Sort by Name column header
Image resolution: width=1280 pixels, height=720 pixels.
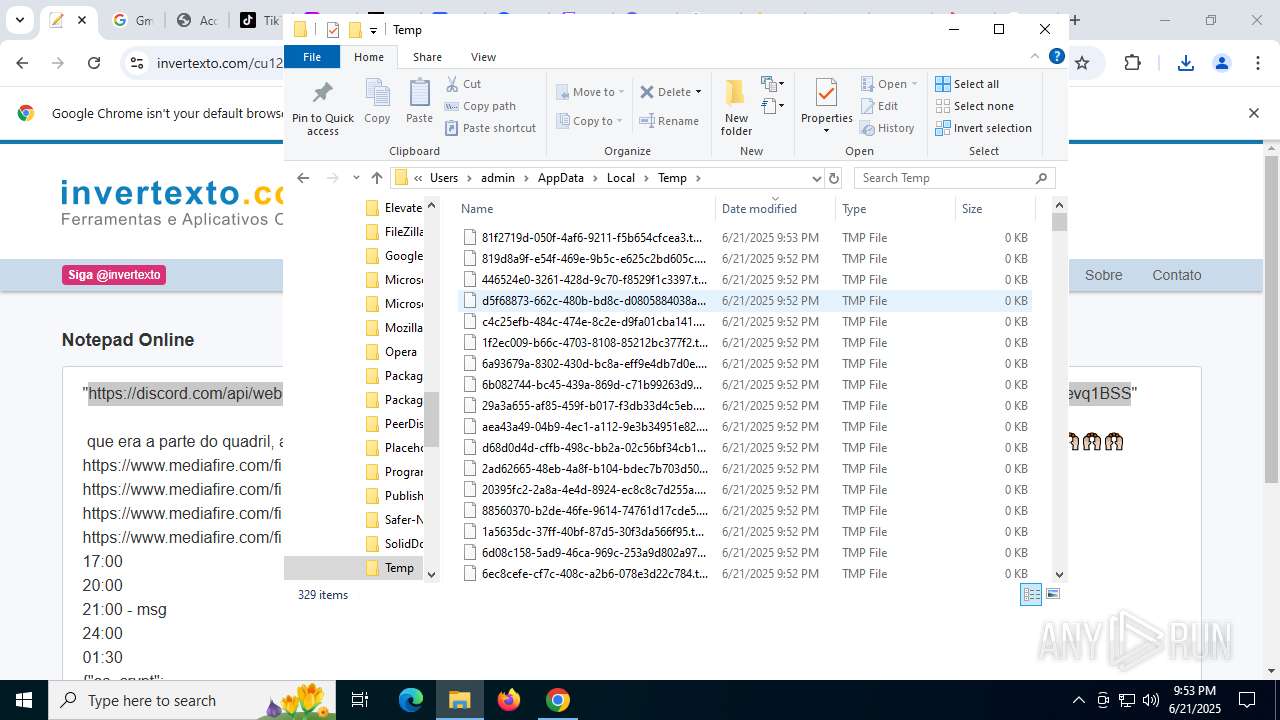pos(586,209)
